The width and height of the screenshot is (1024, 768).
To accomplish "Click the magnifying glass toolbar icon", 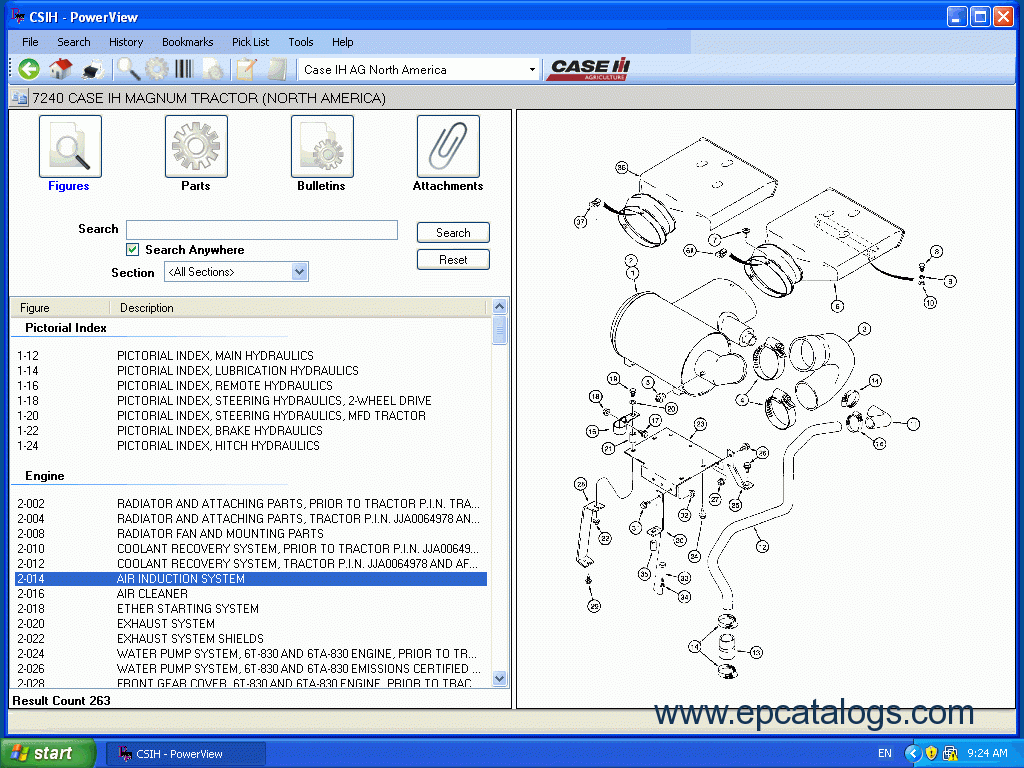I will (x=128, y=69).
